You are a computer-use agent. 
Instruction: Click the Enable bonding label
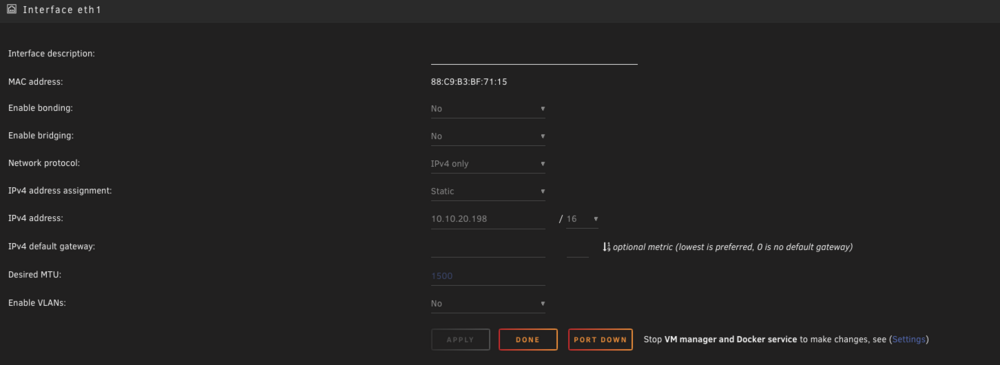pos(41,108)
